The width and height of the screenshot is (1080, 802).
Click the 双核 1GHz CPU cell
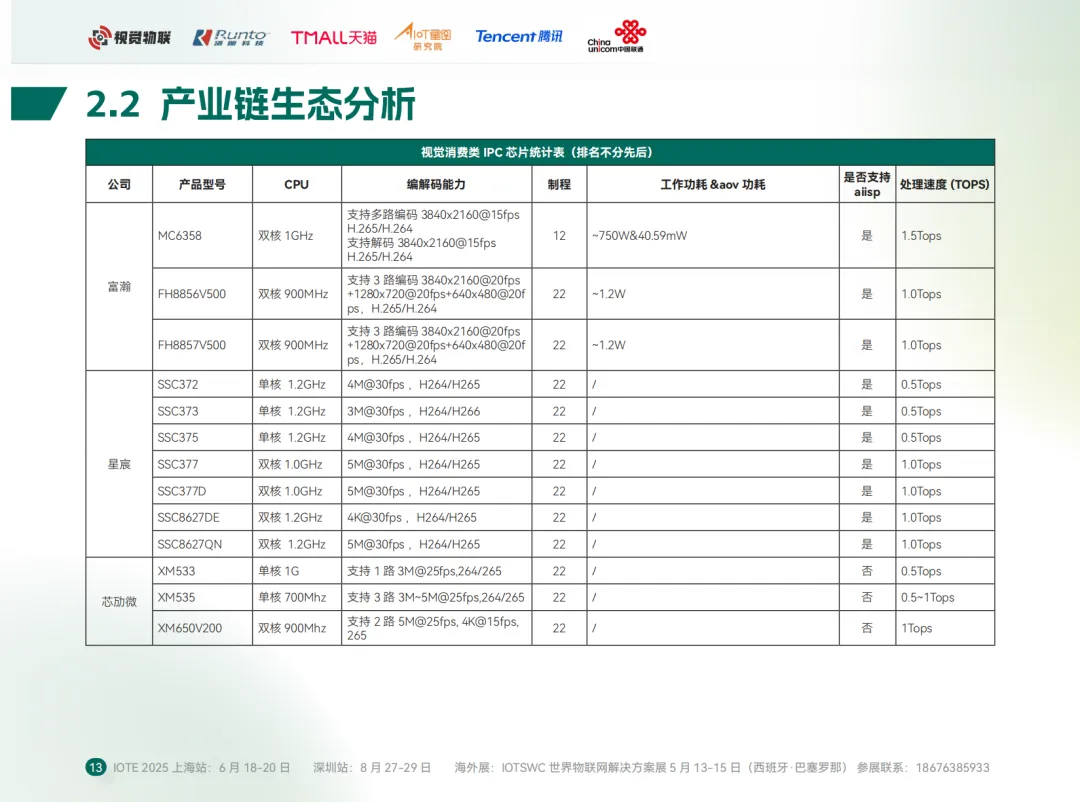pos(297,236)
